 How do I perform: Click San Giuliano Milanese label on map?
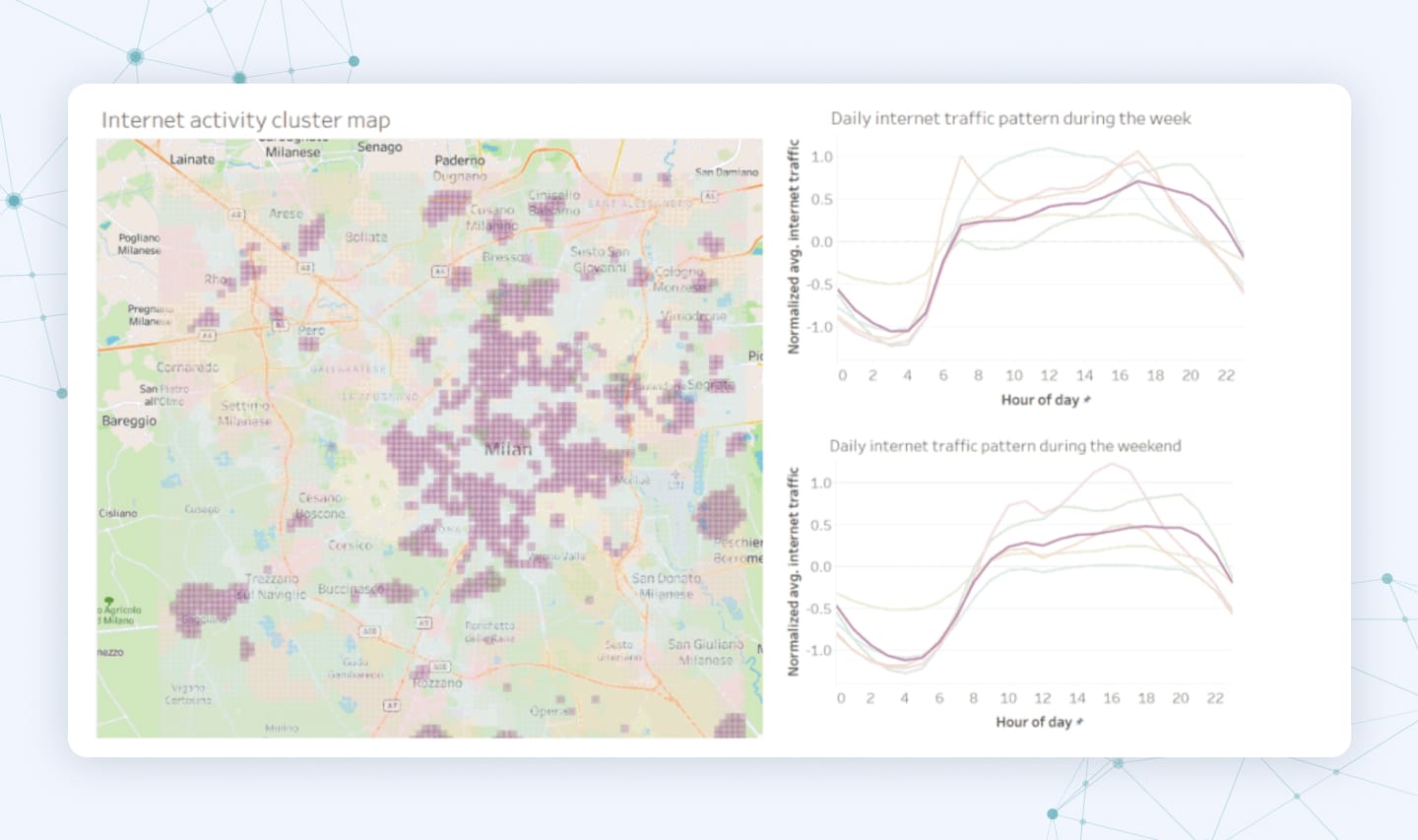706,652
